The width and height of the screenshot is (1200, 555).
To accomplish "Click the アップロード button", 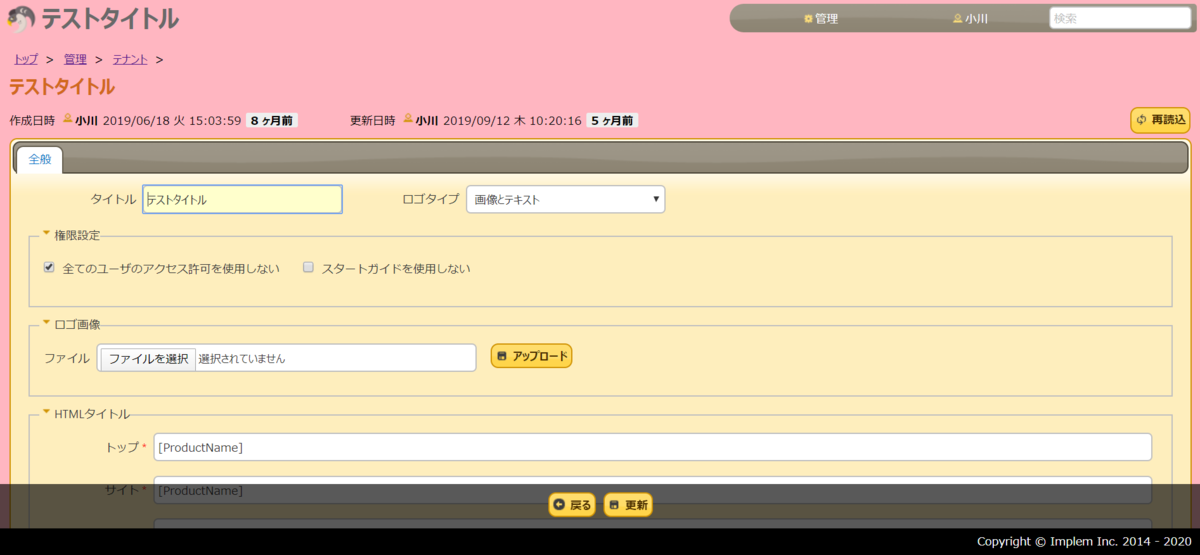I will coord(531,356).
